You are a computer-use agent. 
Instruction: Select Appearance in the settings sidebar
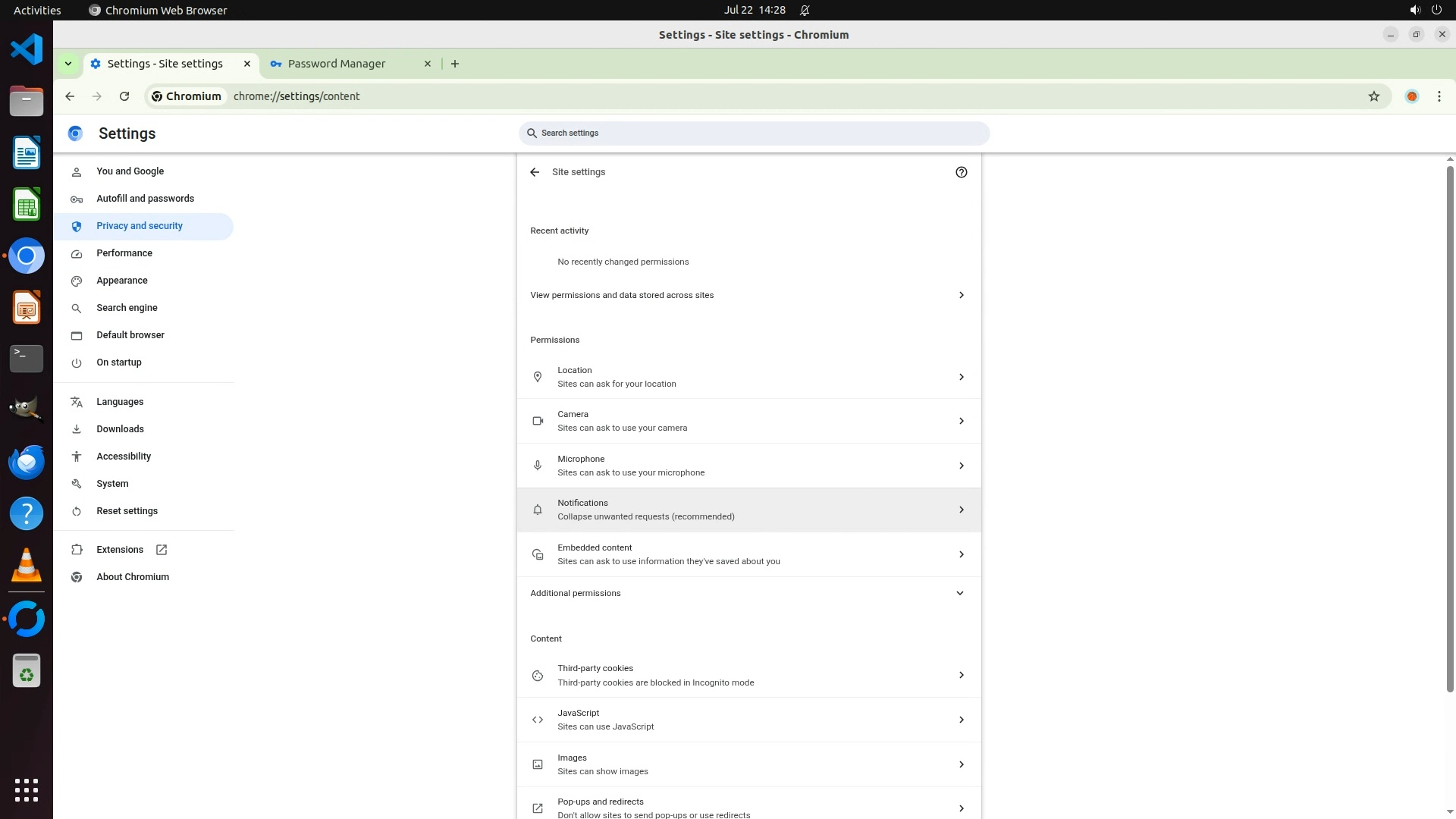pos(122,281)
